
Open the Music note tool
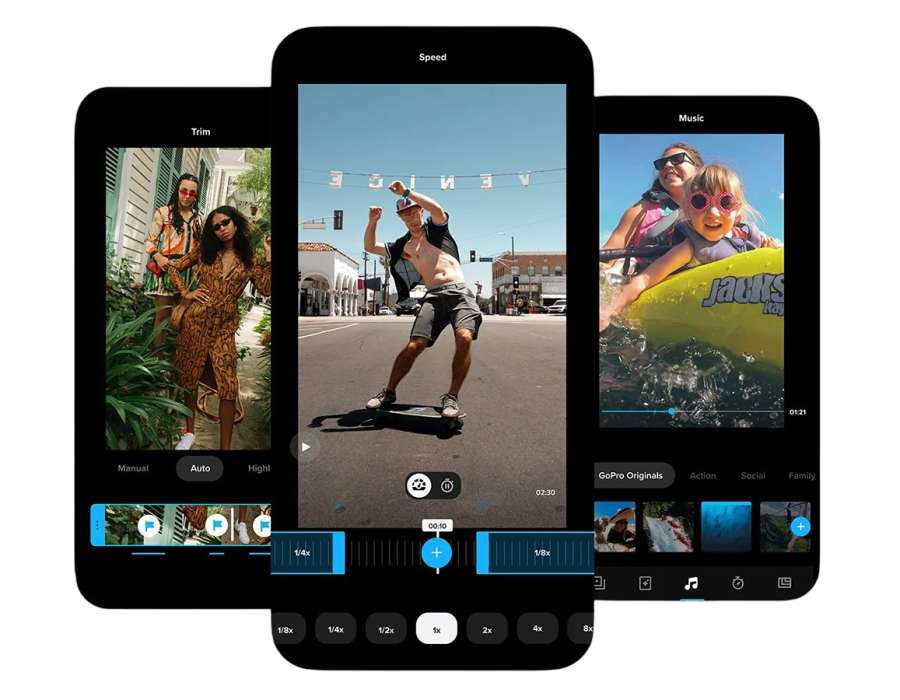[691, 583]
